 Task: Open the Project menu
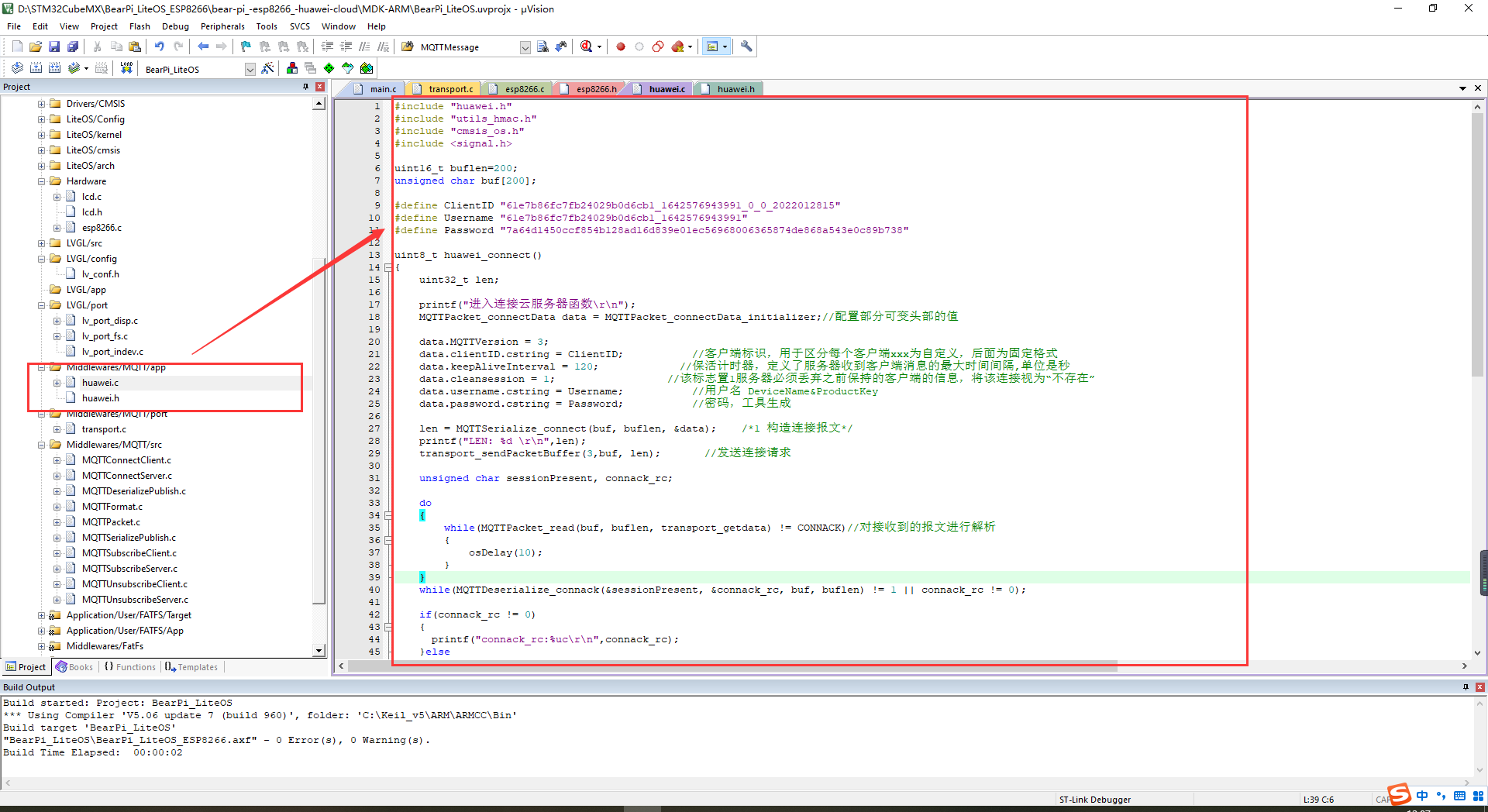[x=104, y=26]
